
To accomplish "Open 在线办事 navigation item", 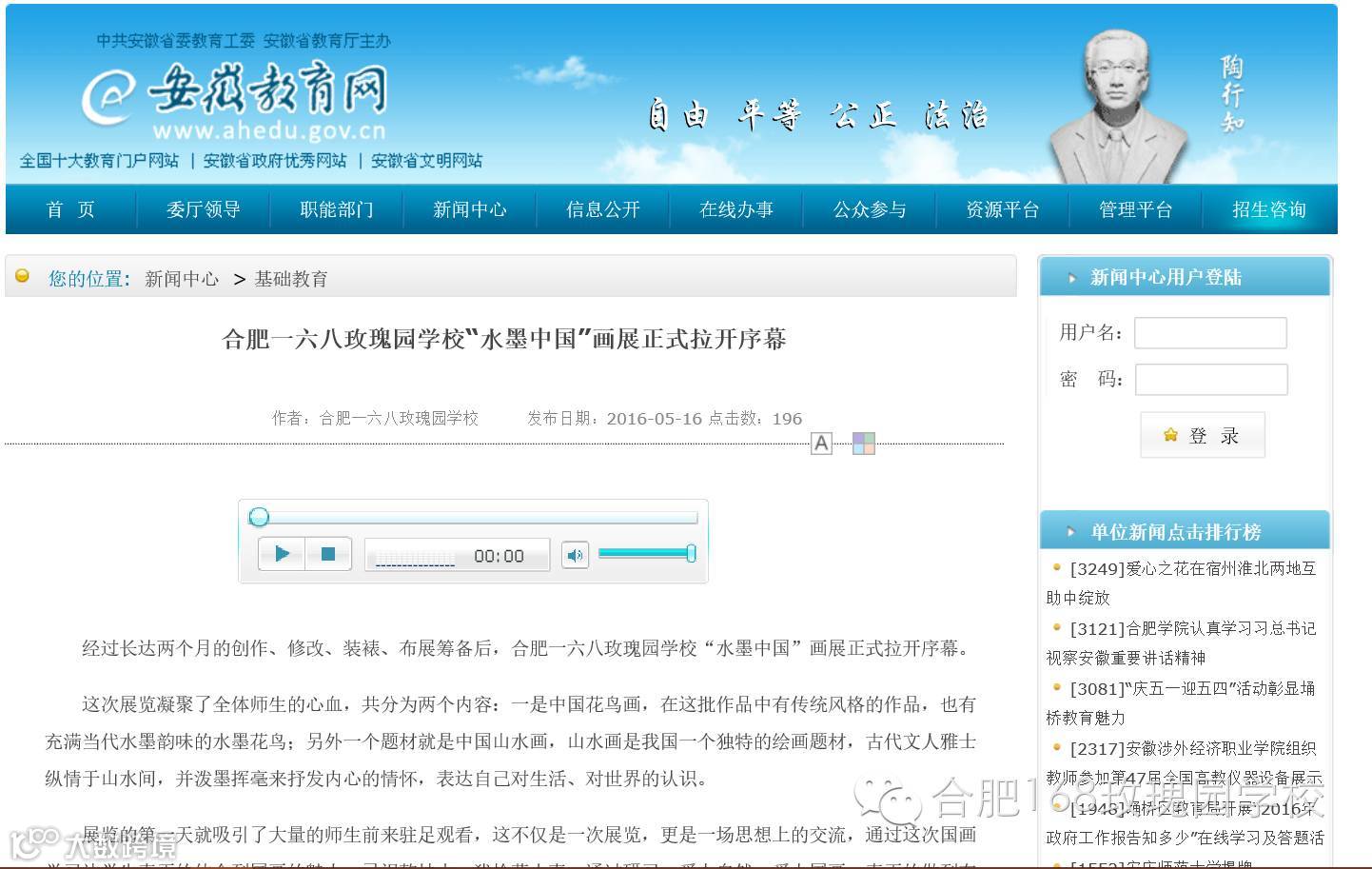I will coord(736,209).
